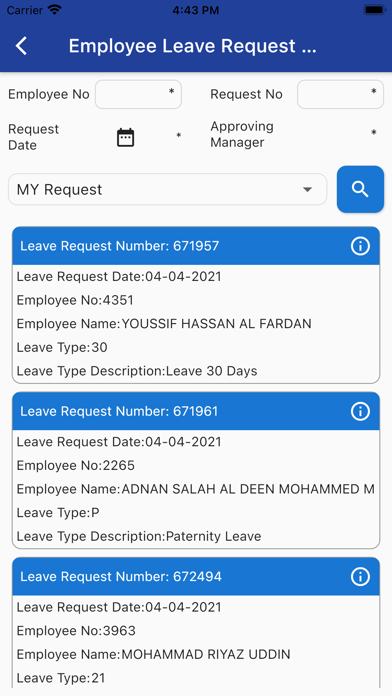Open the MY Request filter combo box

[x=167, y=190]
